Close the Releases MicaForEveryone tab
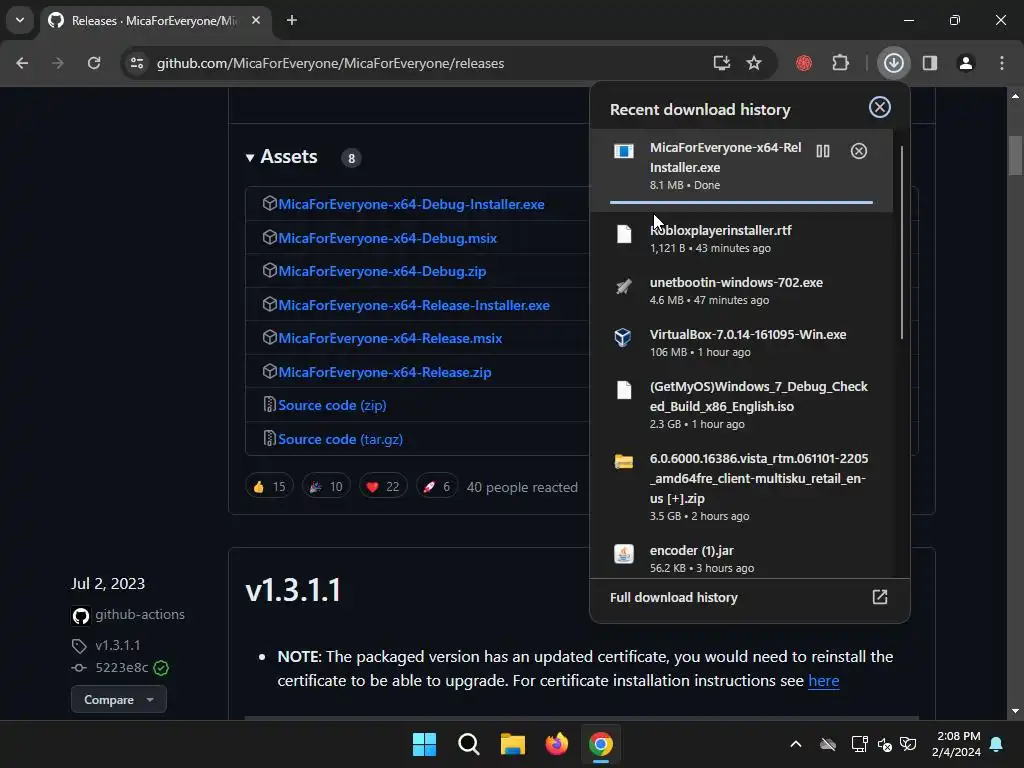The height and width of the screenshot is (768, 1024). [x=256, y=20]
